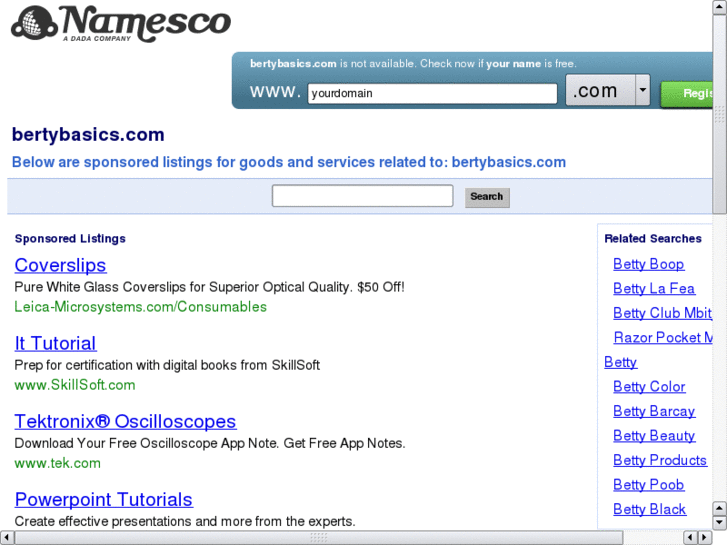Select Betty Barcay related search
Screen dimensions: 727x545
[x=654, y=411]
